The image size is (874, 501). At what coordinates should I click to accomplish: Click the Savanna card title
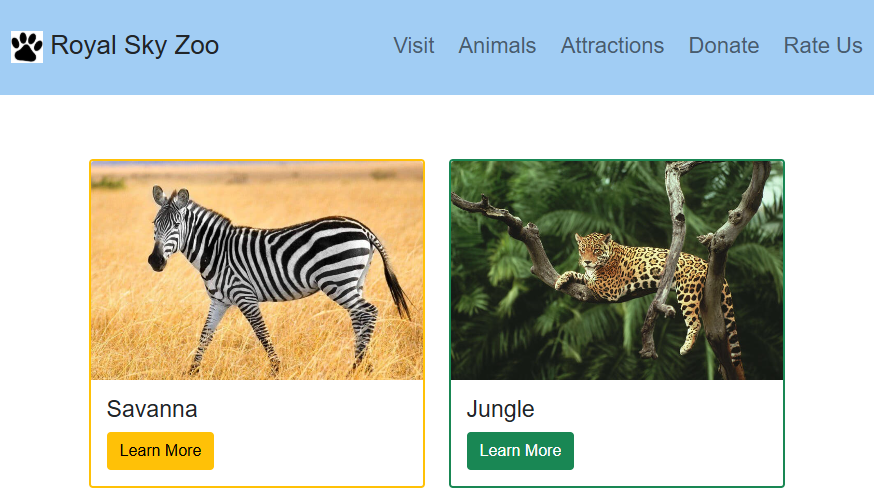click(x=152, y=409)
